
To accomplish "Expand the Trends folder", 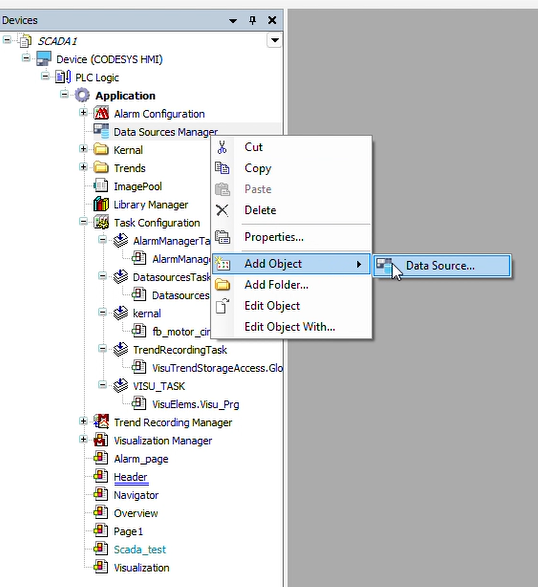I will tap(83, 167).
